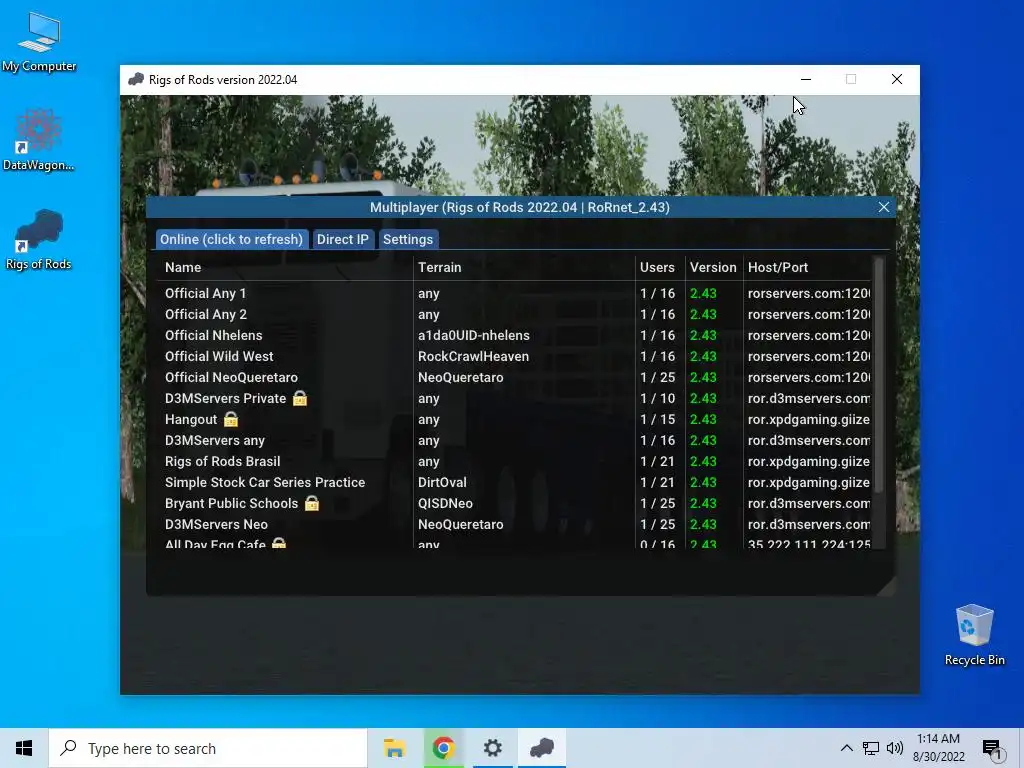Open the notification center icon
Screen dimensions: 1024x768
pyautogui.click(x=993, y=748)
